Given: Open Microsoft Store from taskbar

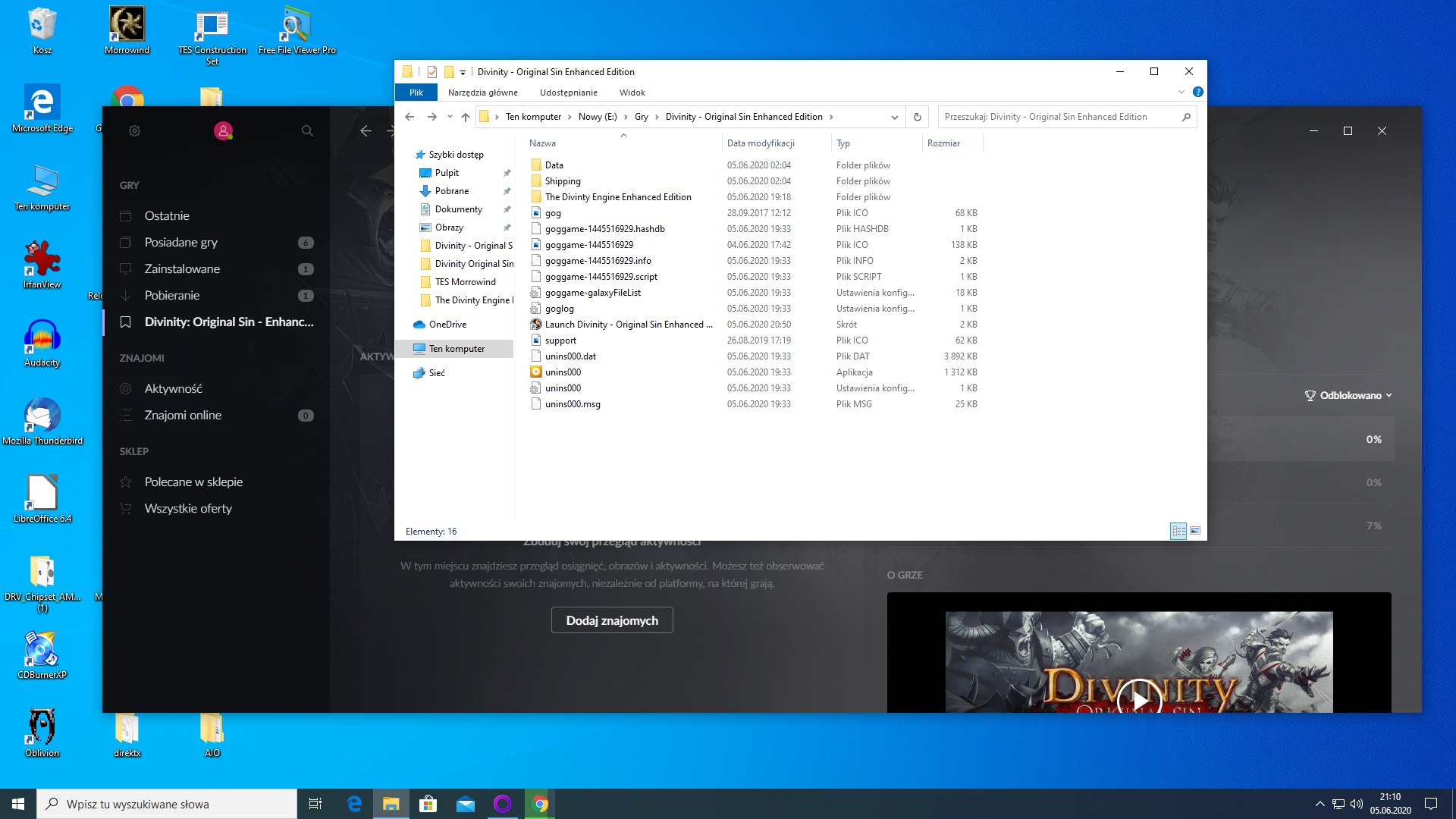Looking at the screenshot, I should (x=428, y=804).
